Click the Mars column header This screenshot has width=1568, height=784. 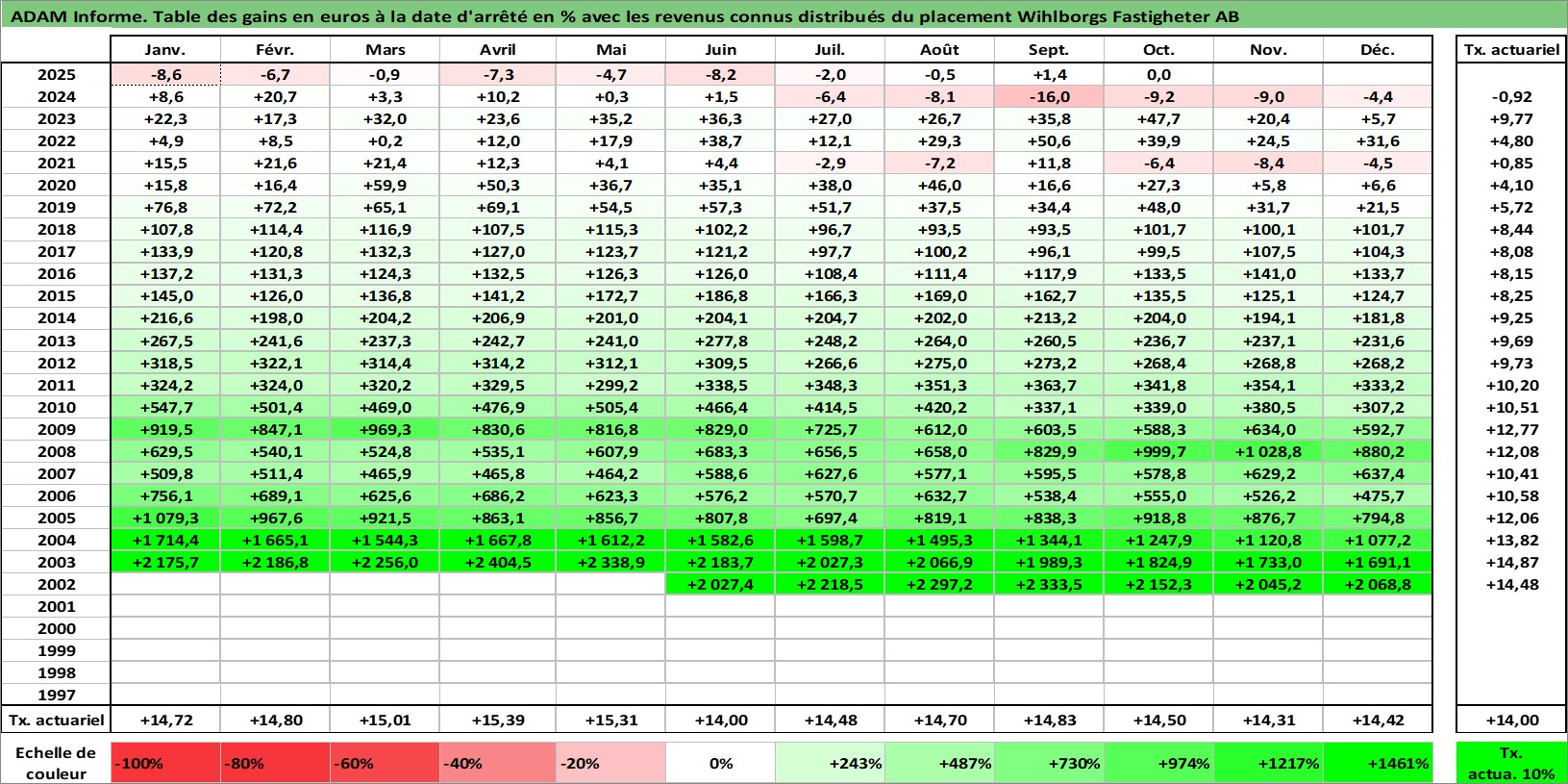[x=385, y=50]
